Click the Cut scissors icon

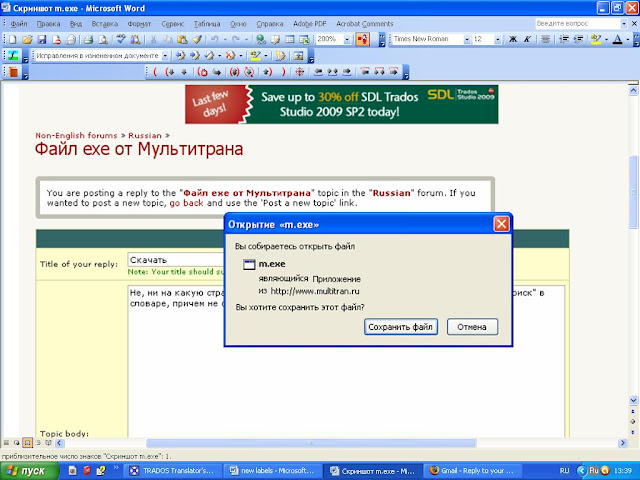click(153, 40)
